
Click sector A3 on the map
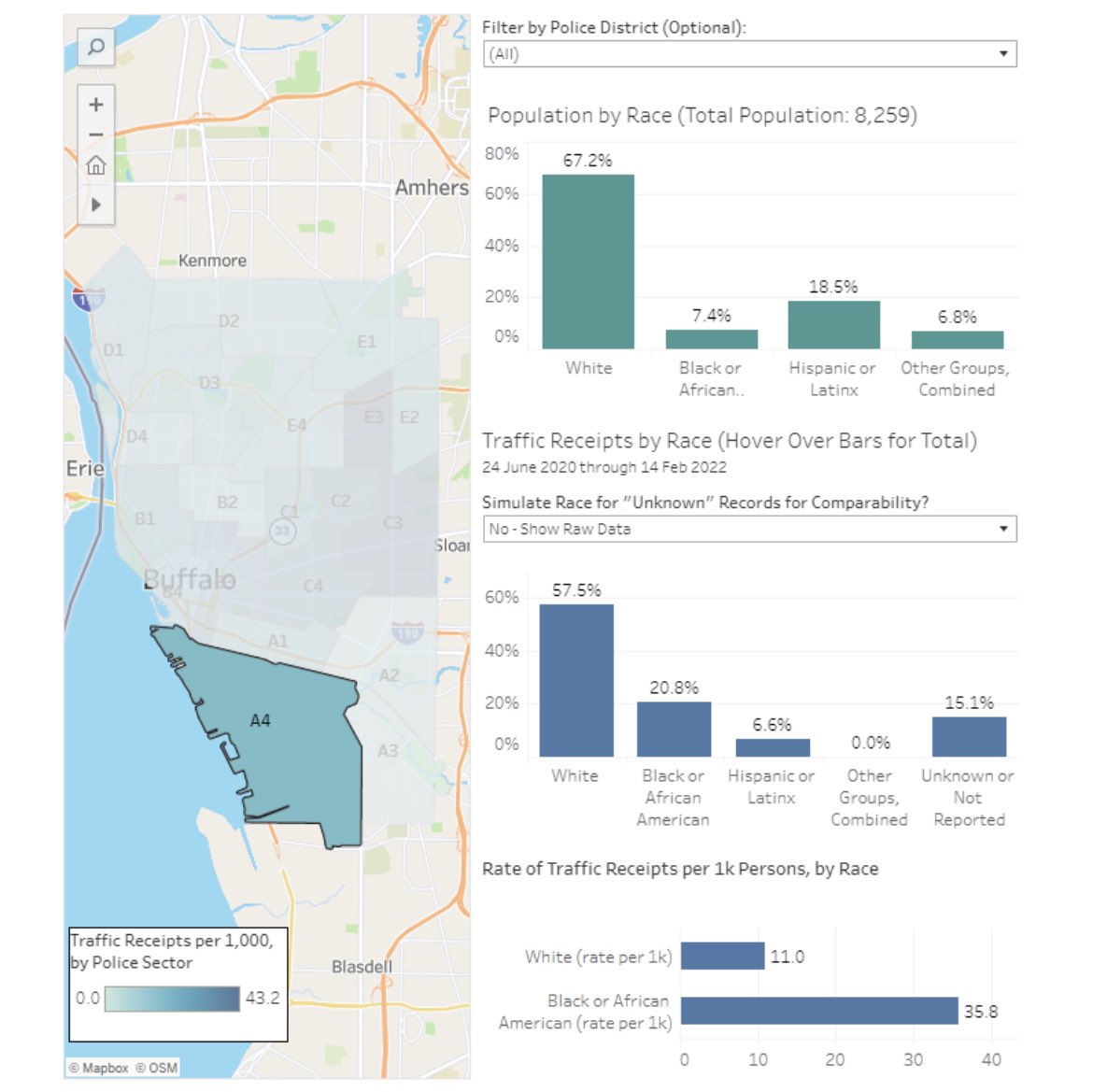389,750
